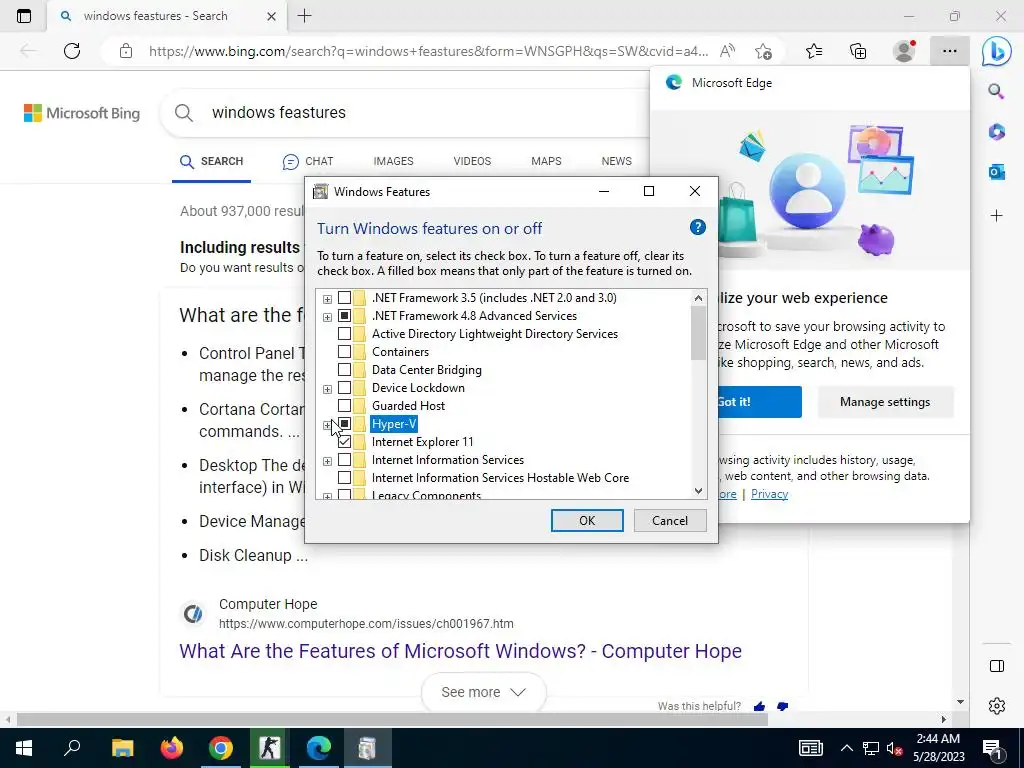This screenshot has width=1024, height=768.
Task: Open the Collections icon in Edge toolbar
Action: click(858, 51)
